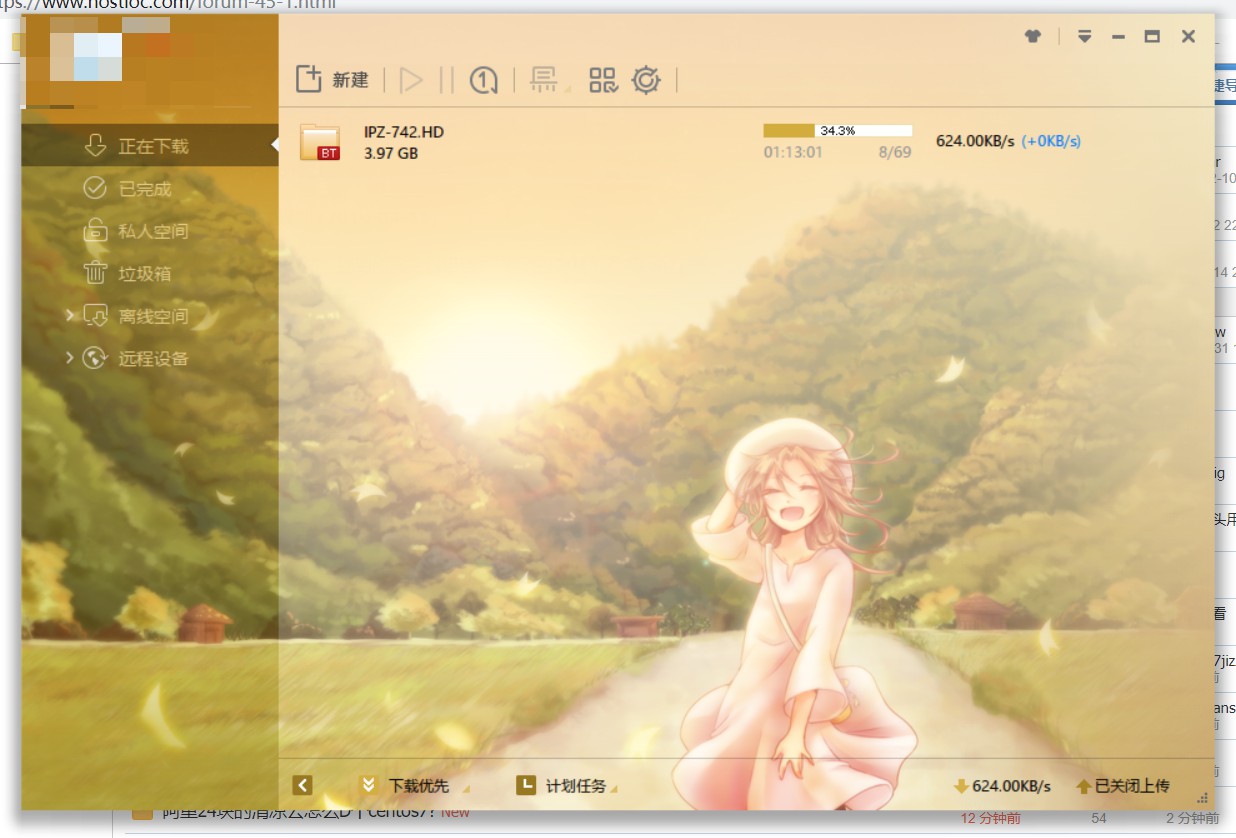Open the 下载优先 dropdown
This screenshot has height=838, width=1236.
414,786
